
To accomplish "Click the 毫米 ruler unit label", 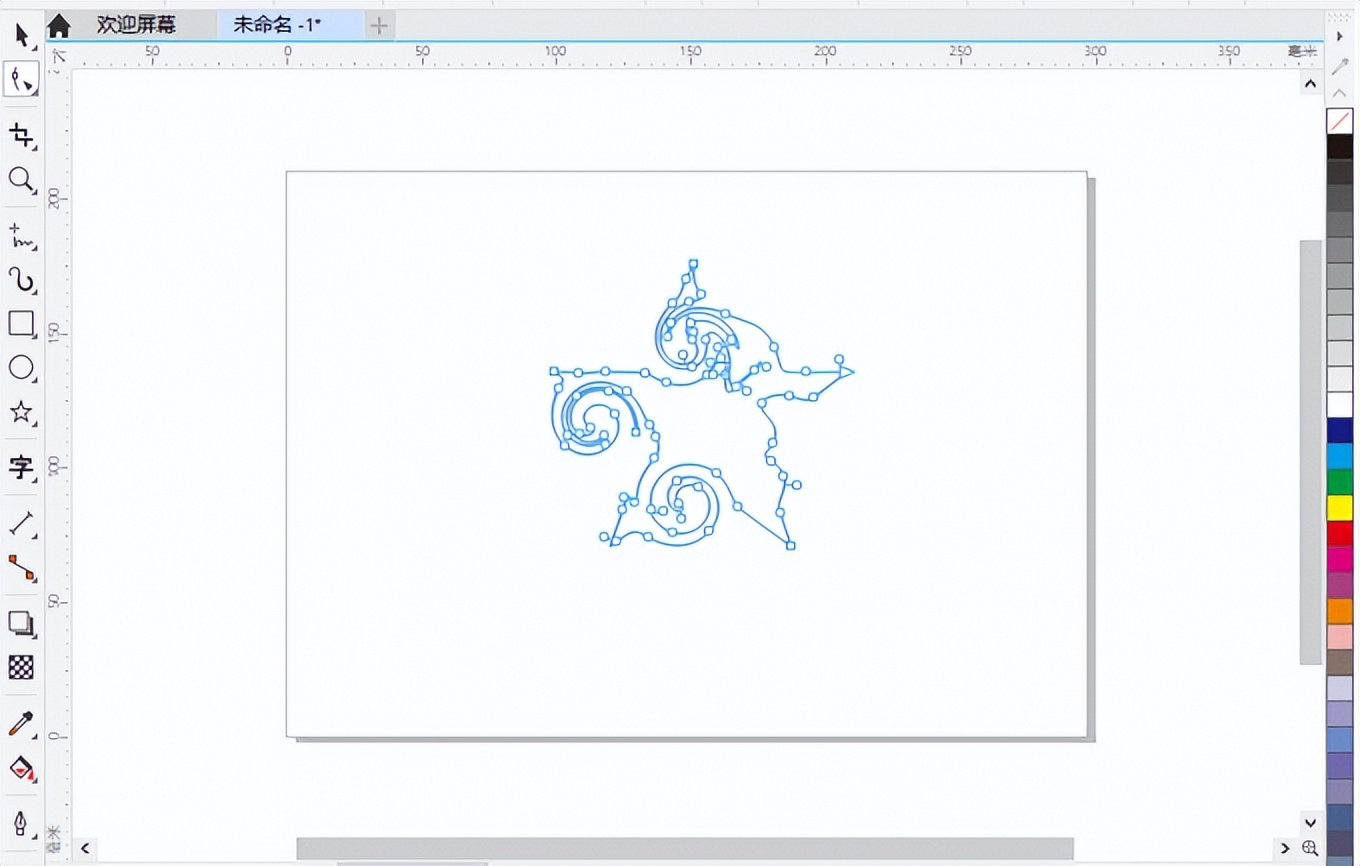I will pyautogui.click(x=1303, y=51).
